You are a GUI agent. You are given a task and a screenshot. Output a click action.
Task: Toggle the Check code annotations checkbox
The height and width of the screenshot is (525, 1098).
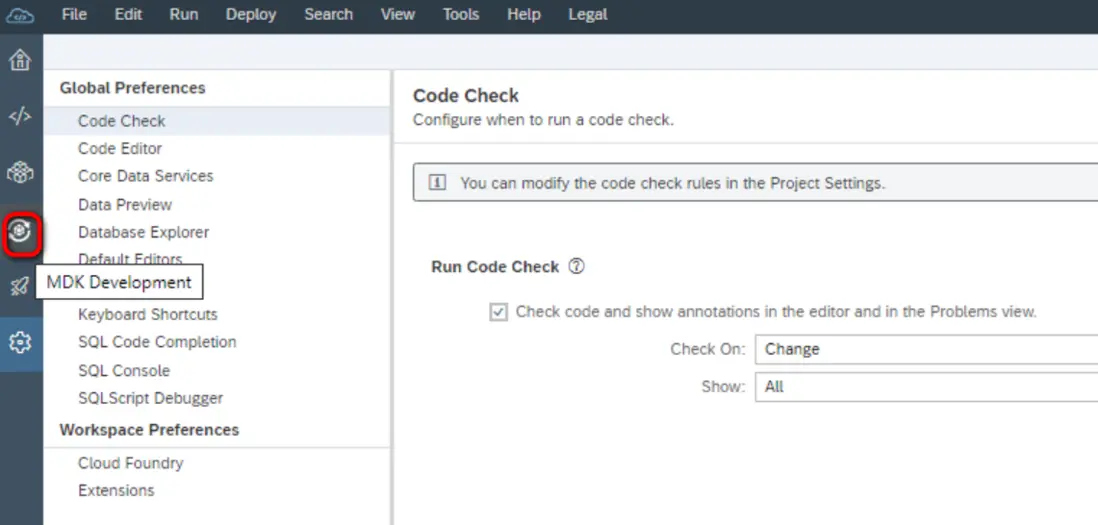498,312
